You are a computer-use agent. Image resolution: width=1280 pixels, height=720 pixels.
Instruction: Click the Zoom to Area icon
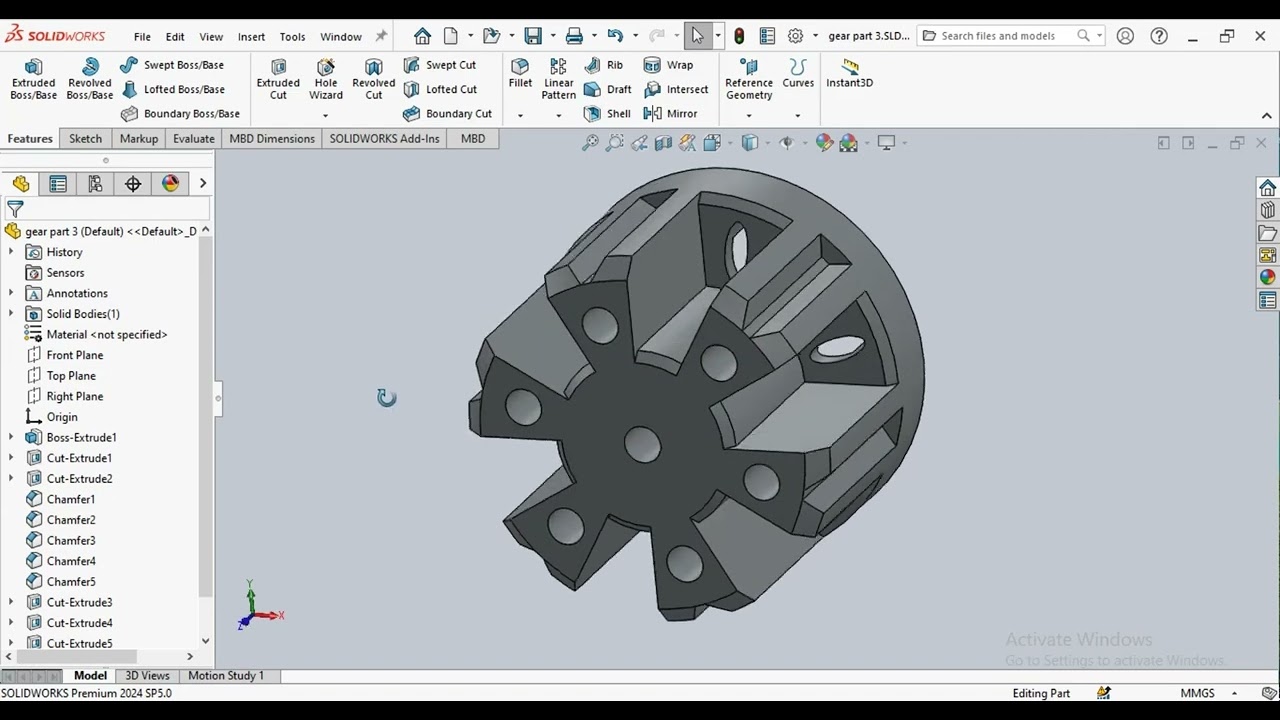point(614,143)
